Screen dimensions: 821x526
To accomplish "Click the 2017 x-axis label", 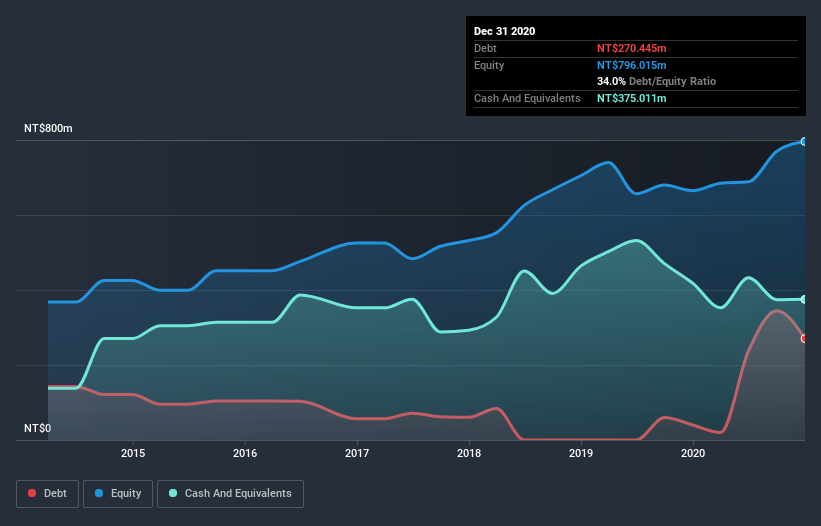I will click(357, 453).
